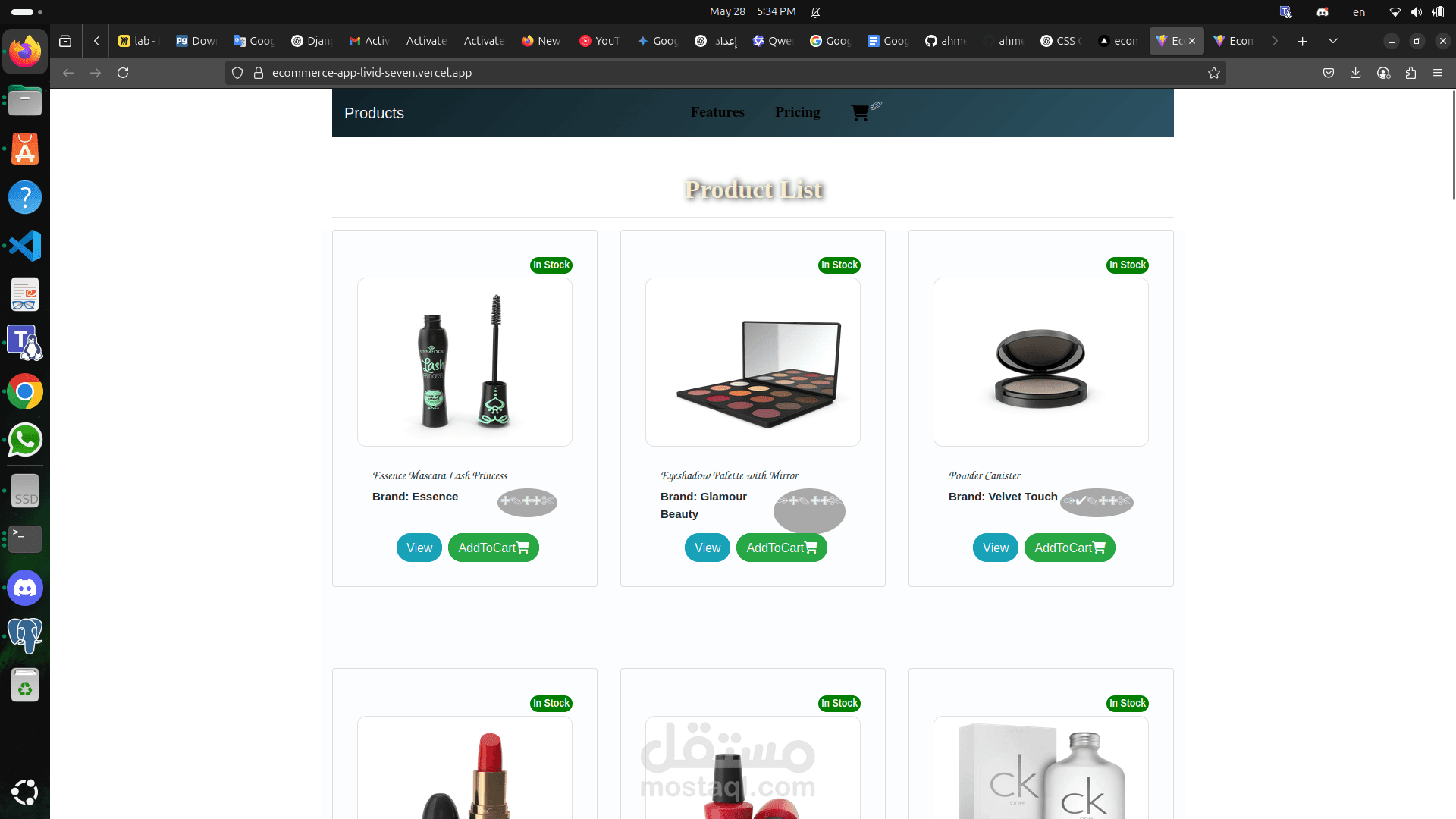Click the Features nav link

click(717, 112)
